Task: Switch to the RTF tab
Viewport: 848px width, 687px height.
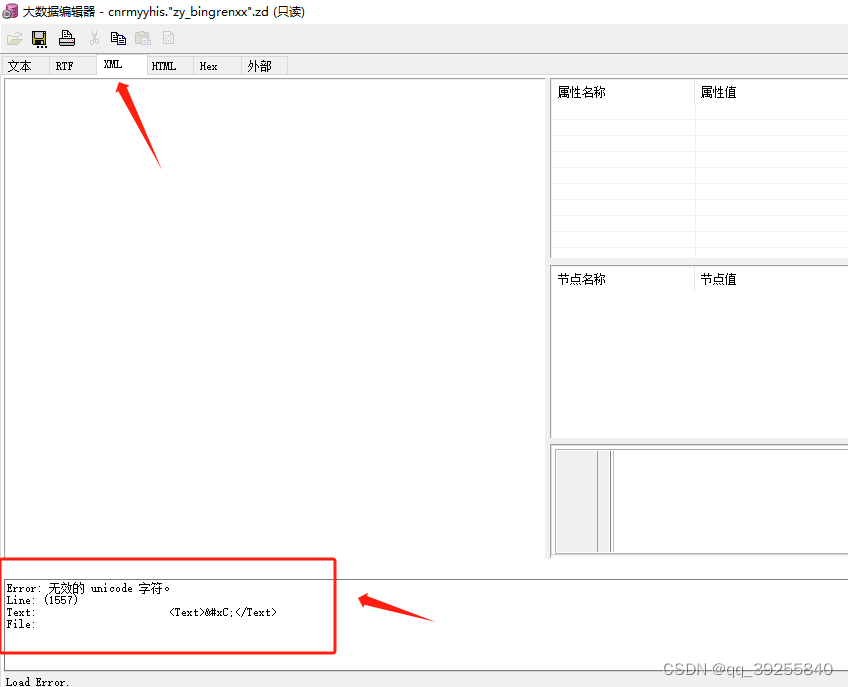Action: click(x=72, y=65)
